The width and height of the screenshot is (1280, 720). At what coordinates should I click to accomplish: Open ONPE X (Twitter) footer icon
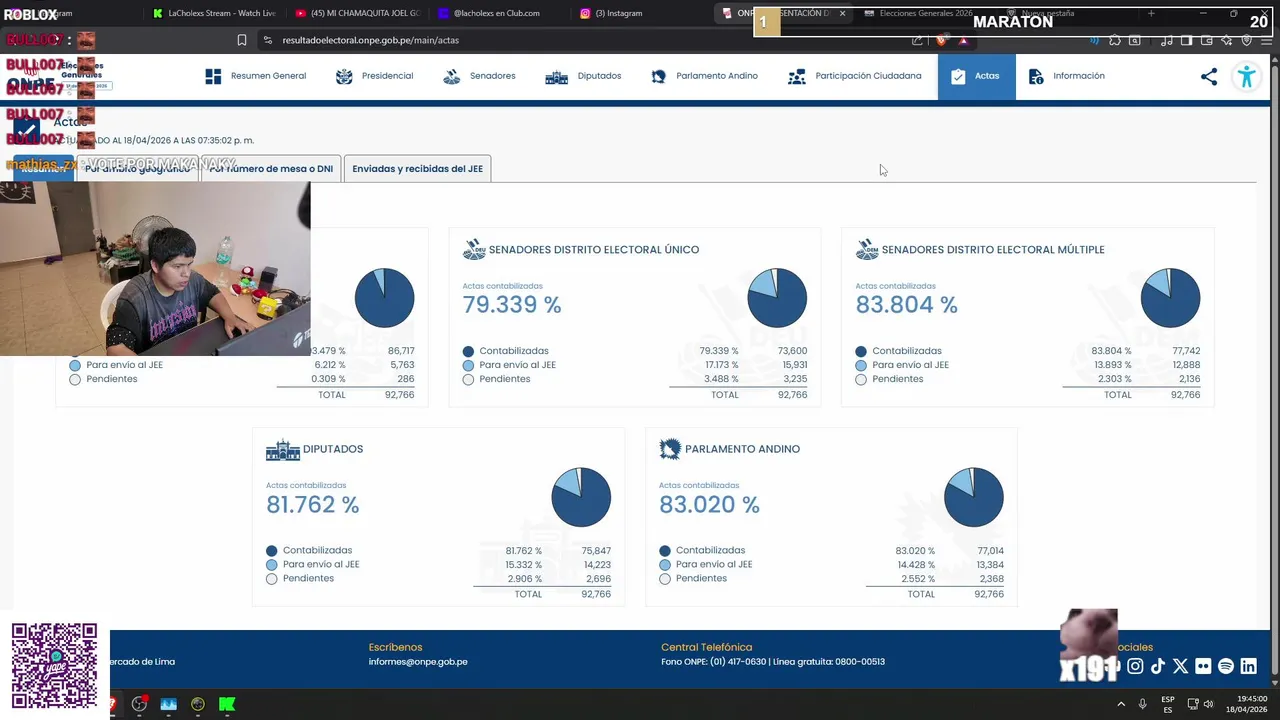[x=1180, y=666]
